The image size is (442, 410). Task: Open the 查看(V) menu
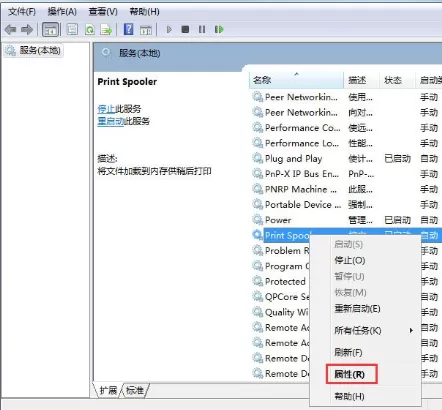[x=103, y=12]
